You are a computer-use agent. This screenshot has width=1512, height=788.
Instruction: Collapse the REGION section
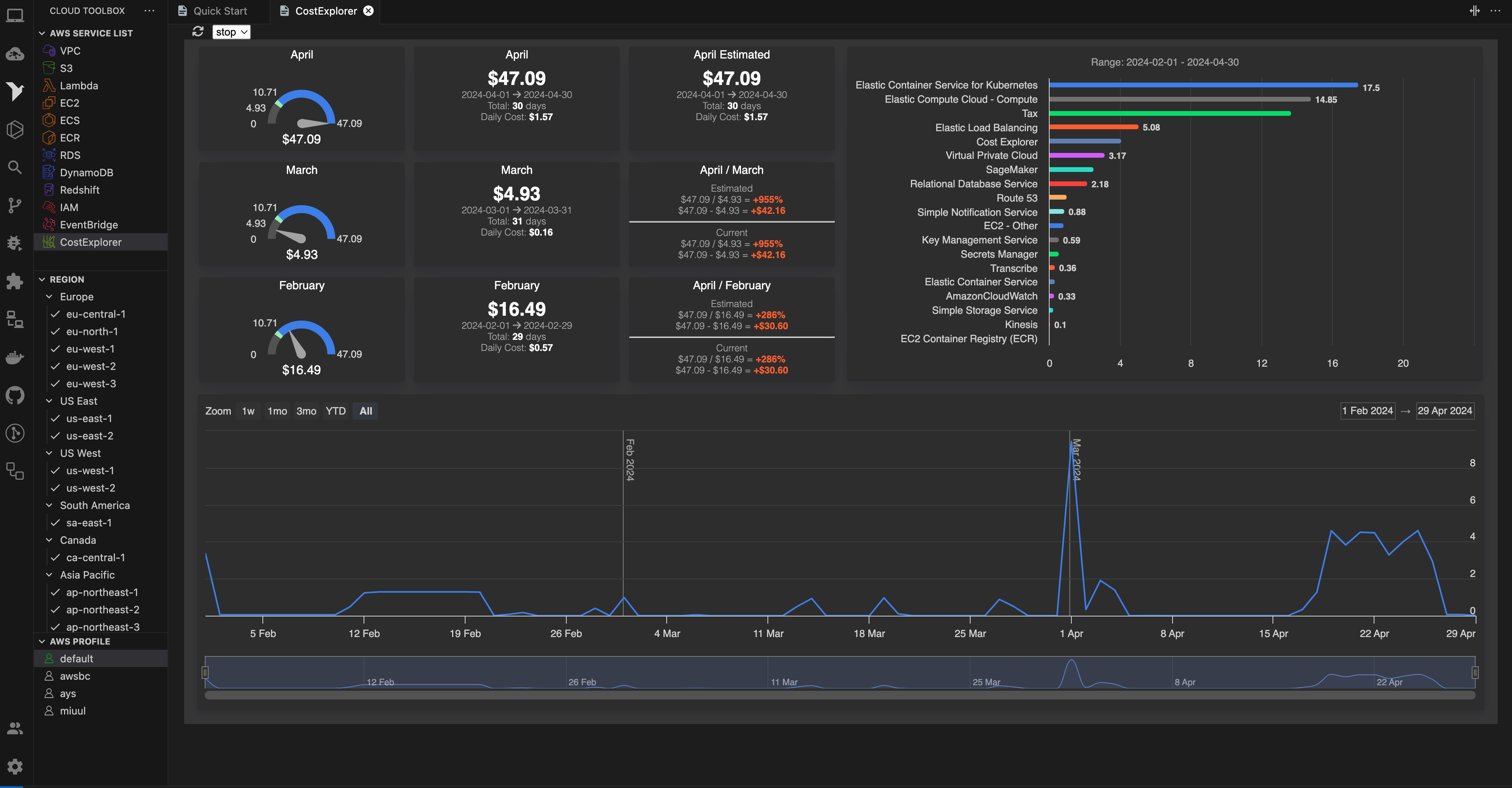41,279
